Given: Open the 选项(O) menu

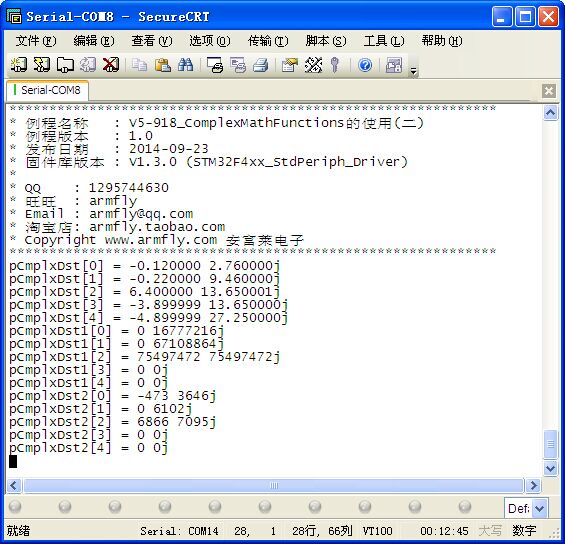Looking at the screenshot, I should [x=210, y=41].
